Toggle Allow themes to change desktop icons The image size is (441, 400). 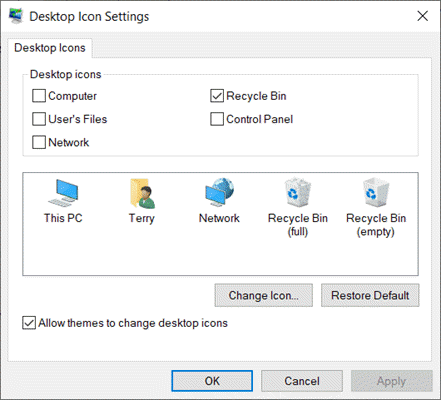[x=29, y=323]
